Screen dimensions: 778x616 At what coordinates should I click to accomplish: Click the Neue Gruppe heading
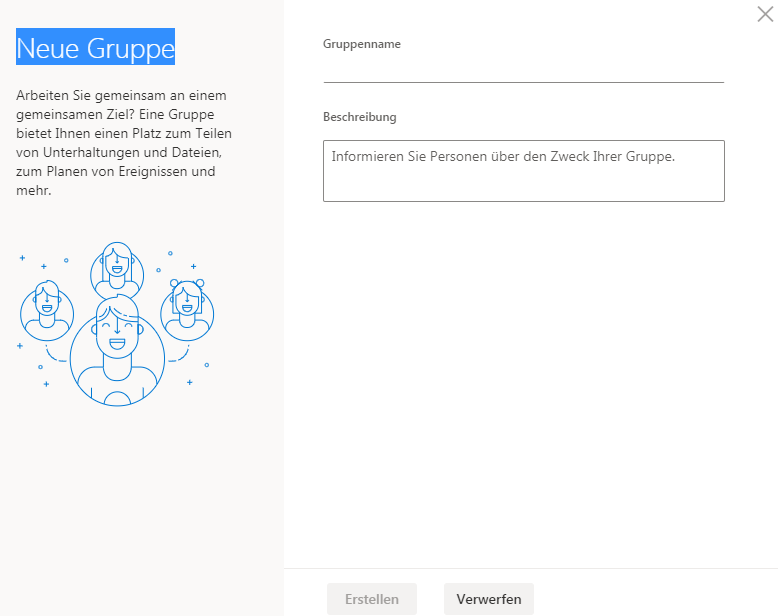[x=95, y=47]
